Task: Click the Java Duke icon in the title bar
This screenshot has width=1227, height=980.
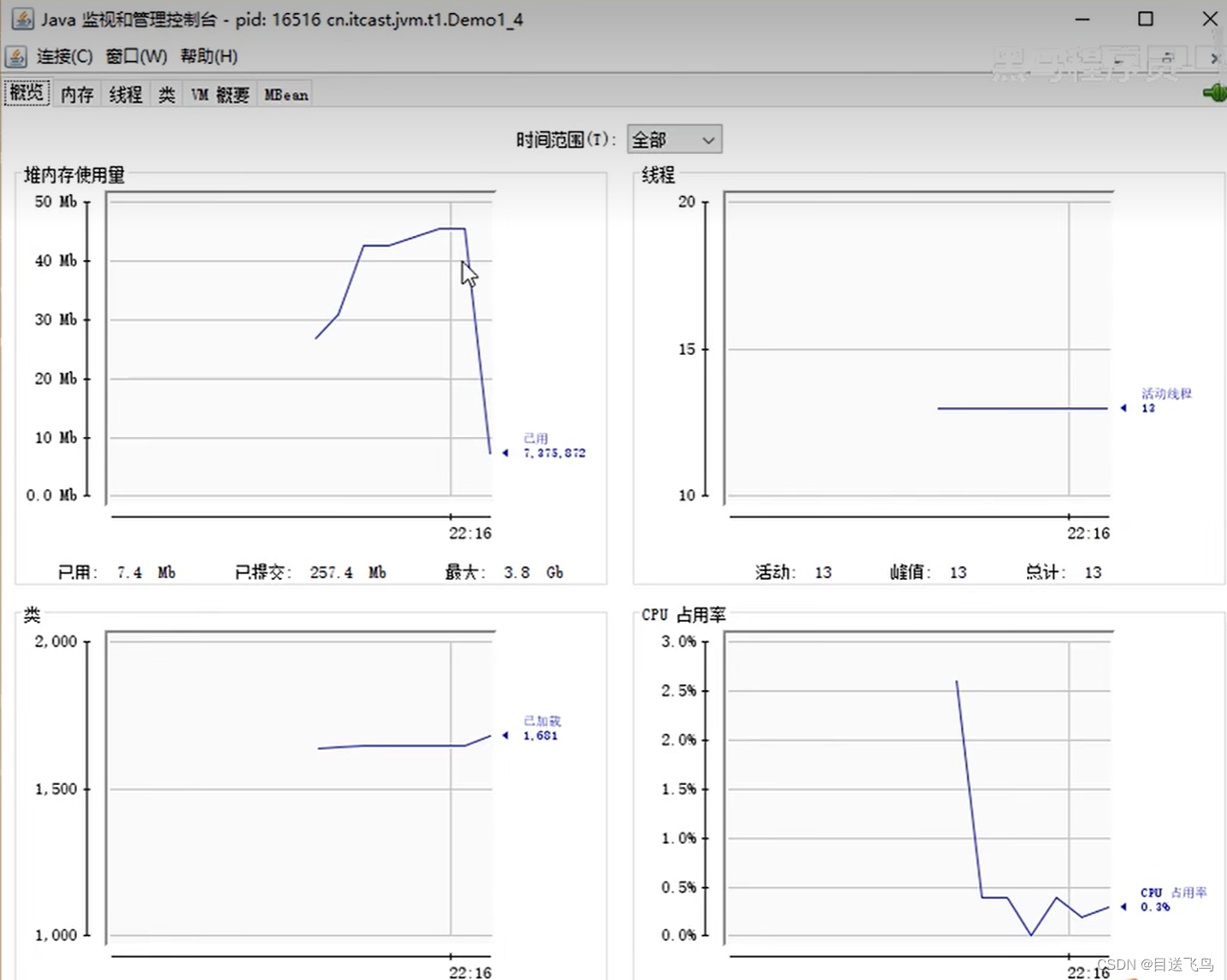Action: [x=22, y=18]
